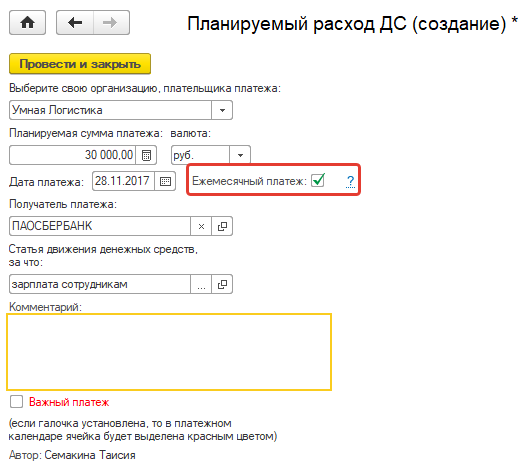Click inside the Комментарий text area
Viewport: 532px width, 466px height.
(x=169, y=352)
